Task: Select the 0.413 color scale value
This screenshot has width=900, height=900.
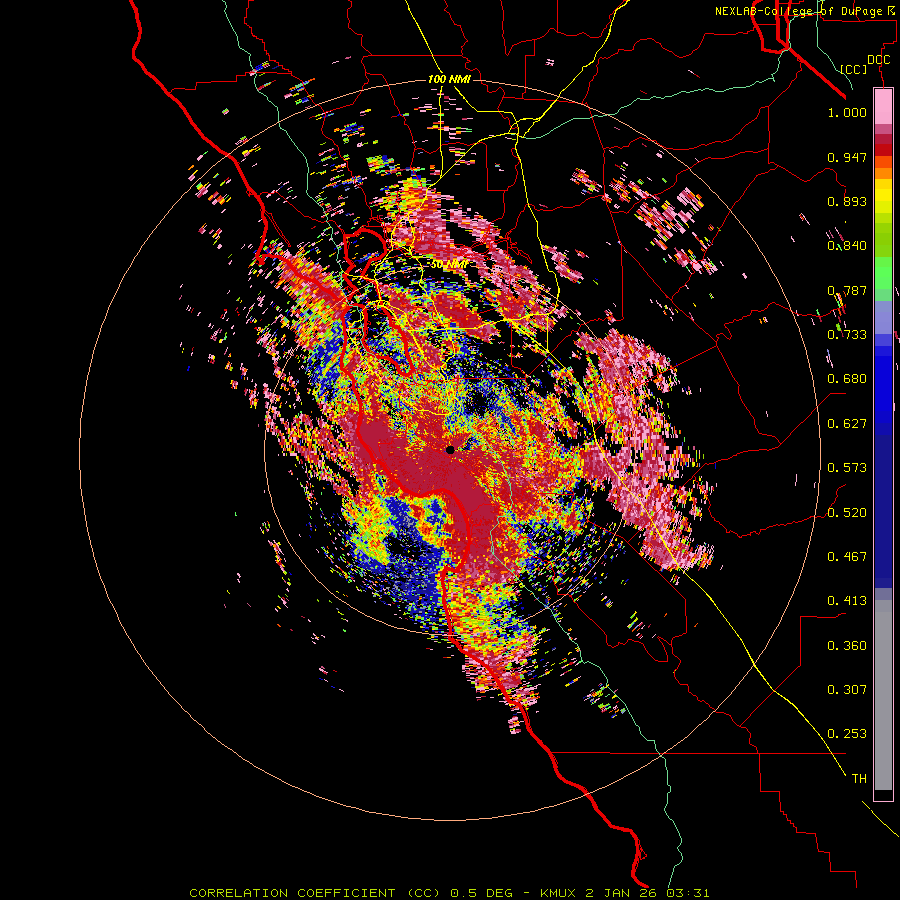Action: (847, 601)
